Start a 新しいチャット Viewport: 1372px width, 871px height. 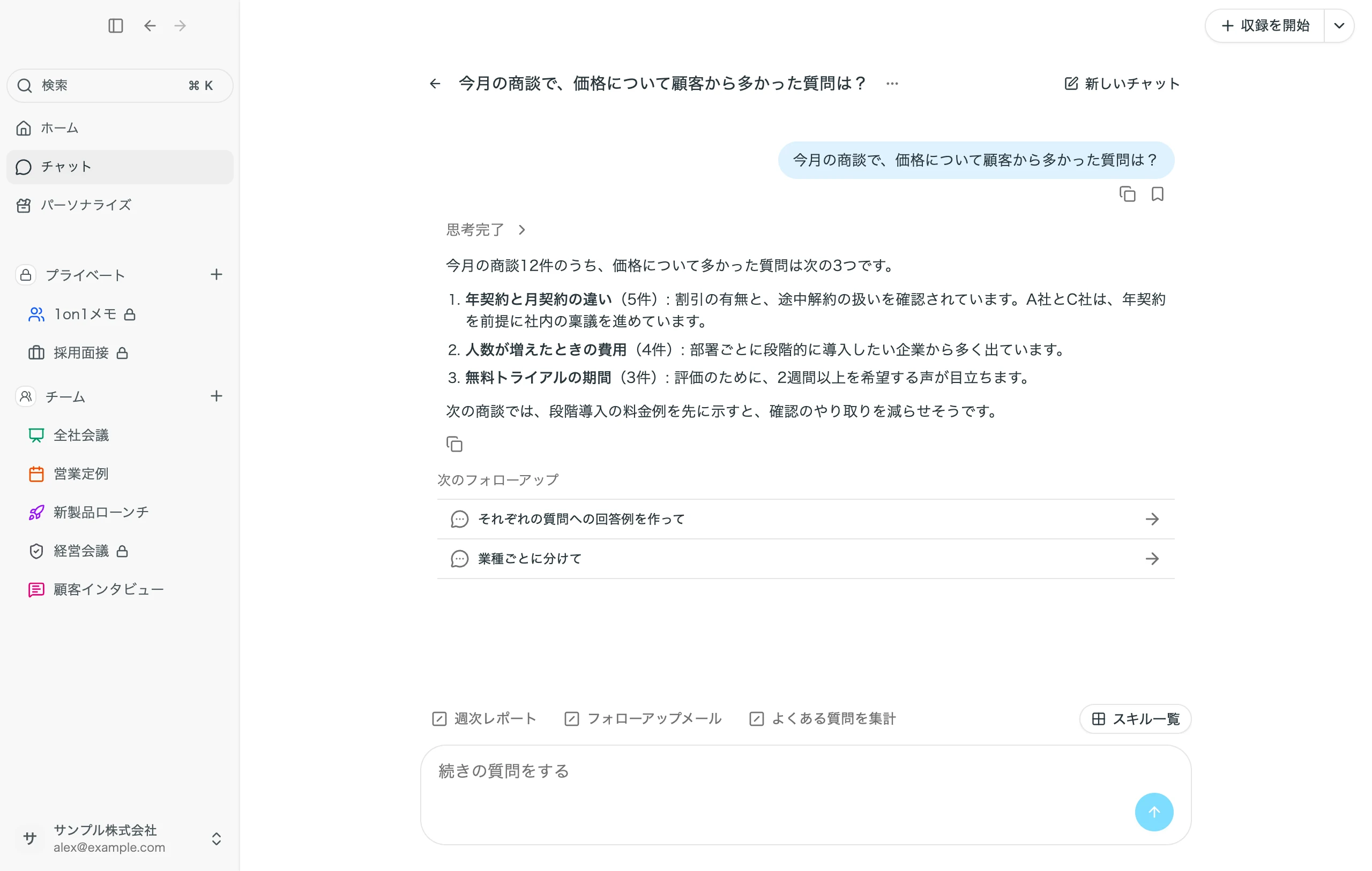pos(1122,84)
